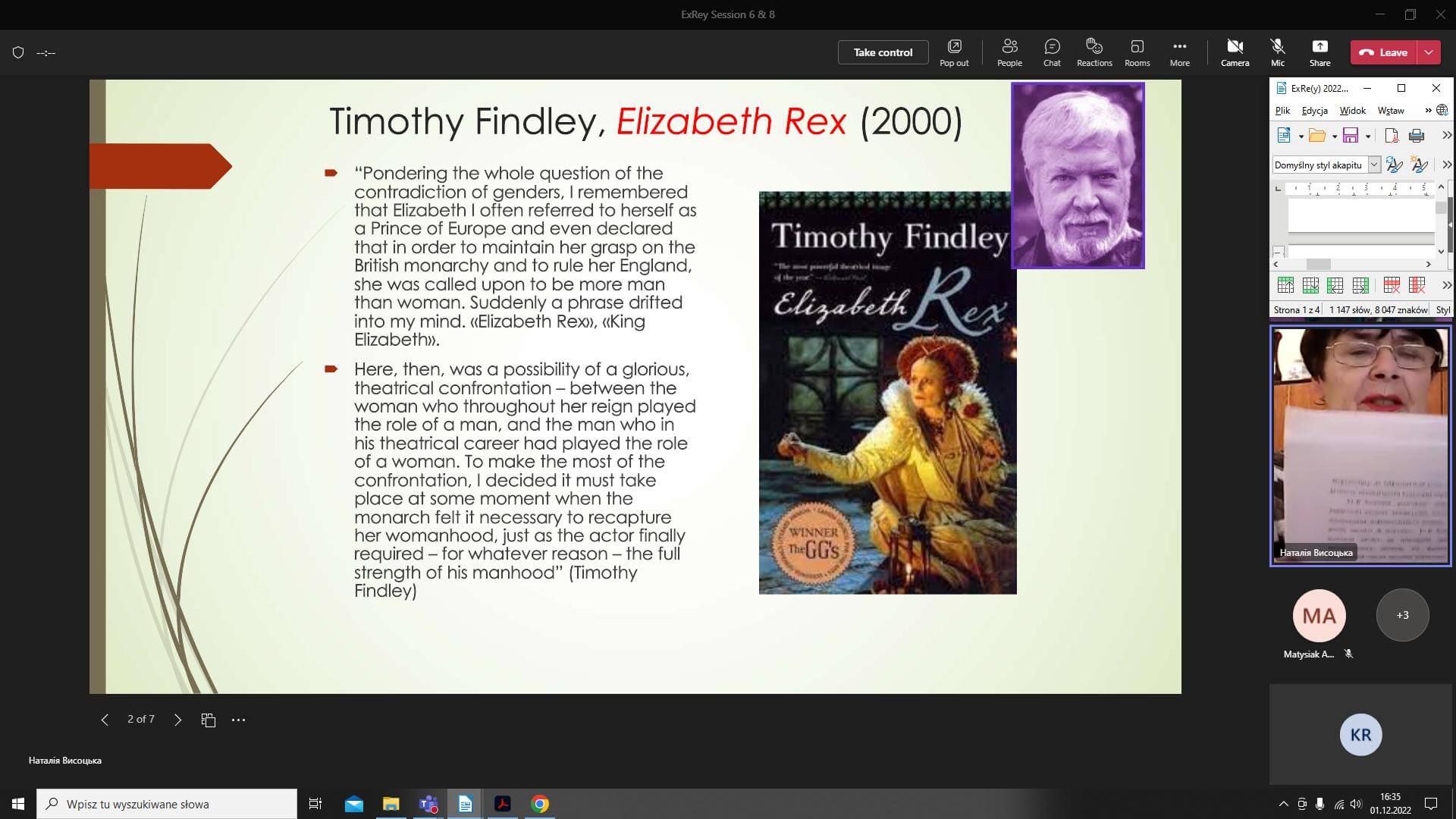Image resolution: width=1456 pixels, height=819 pixels.
Task: Open Mail app from taskbar
Action: pyautogui.click(x=354, y=804)
